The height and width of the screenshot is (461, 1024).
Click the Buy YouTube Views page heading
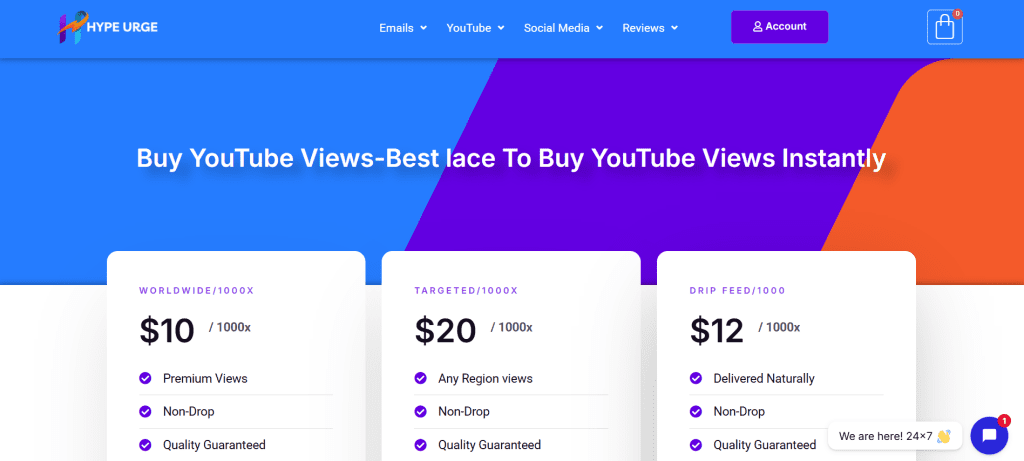511,159
